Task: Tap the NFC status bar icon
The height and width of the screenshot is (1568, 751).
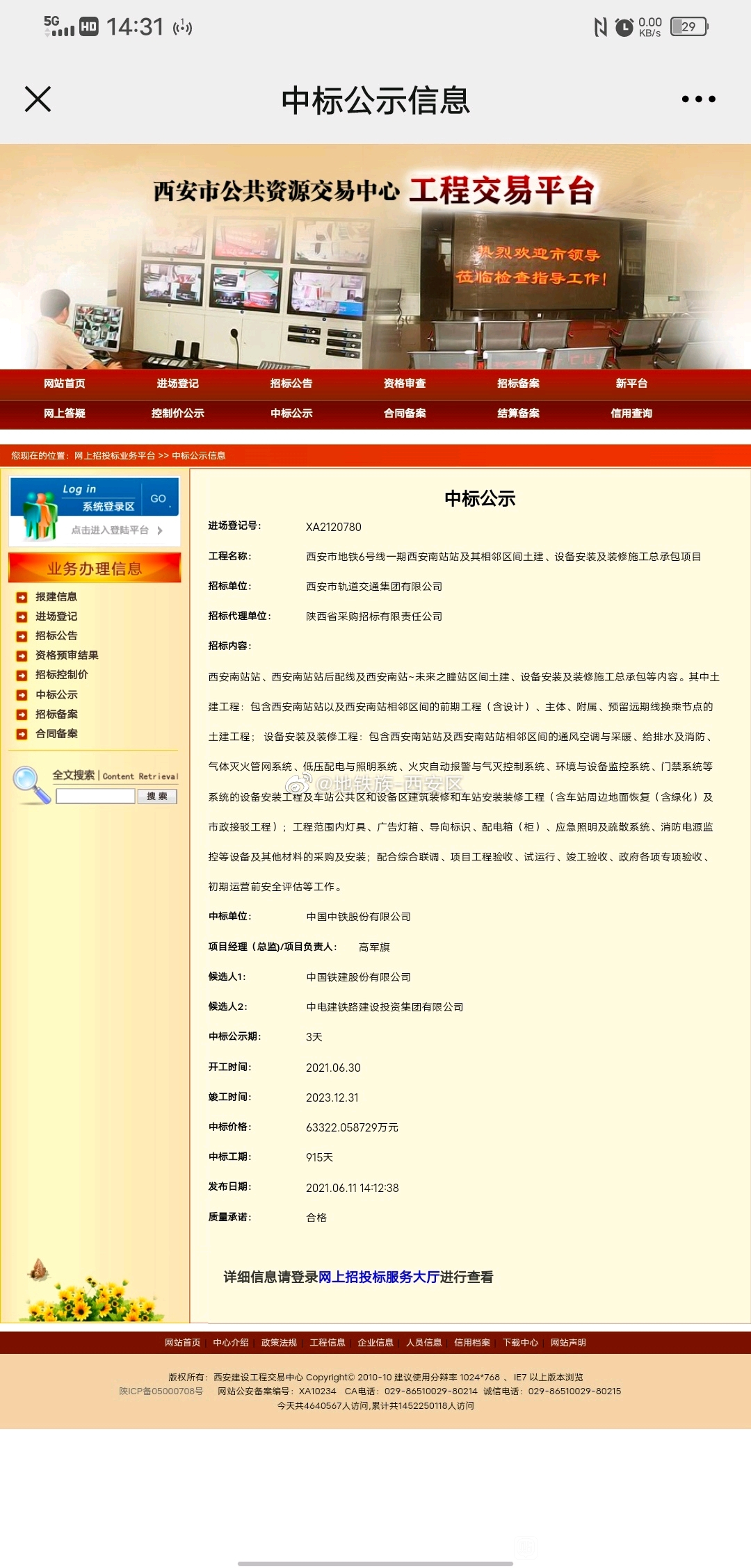Action: 600,27
